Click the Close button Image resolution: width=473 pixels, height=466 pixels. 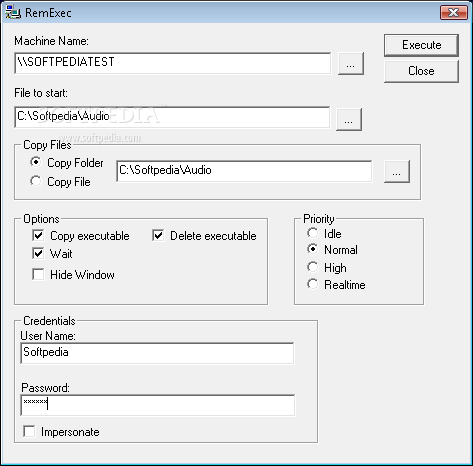point(421,71)
